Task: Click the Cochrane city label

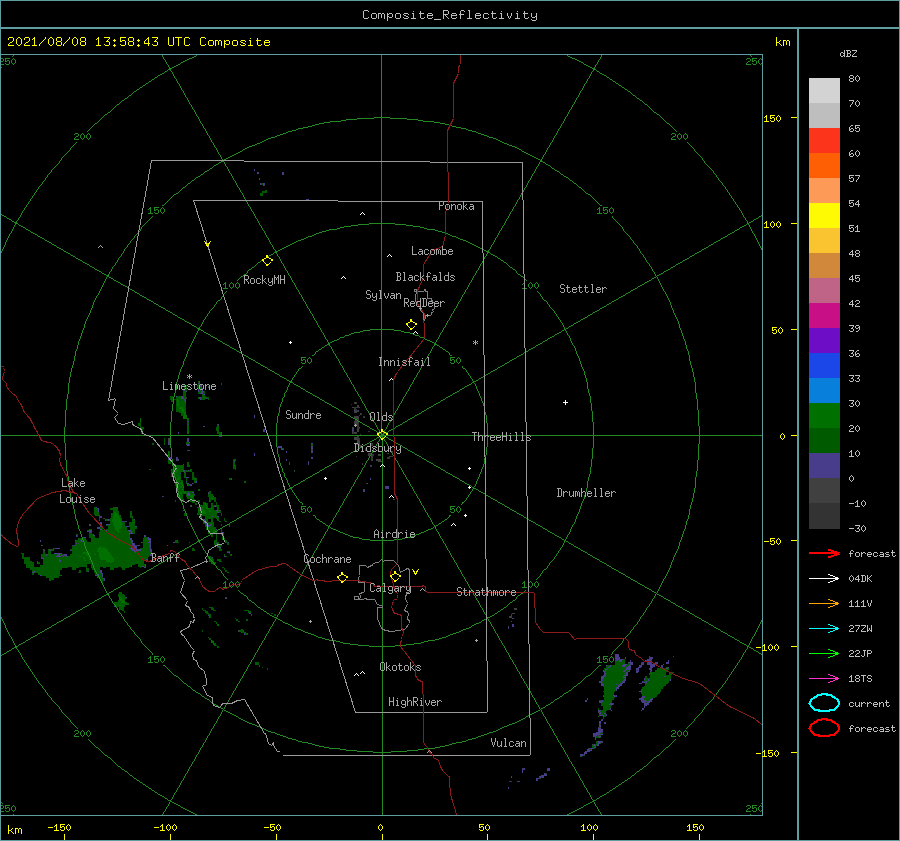Action: coord(327,559)
